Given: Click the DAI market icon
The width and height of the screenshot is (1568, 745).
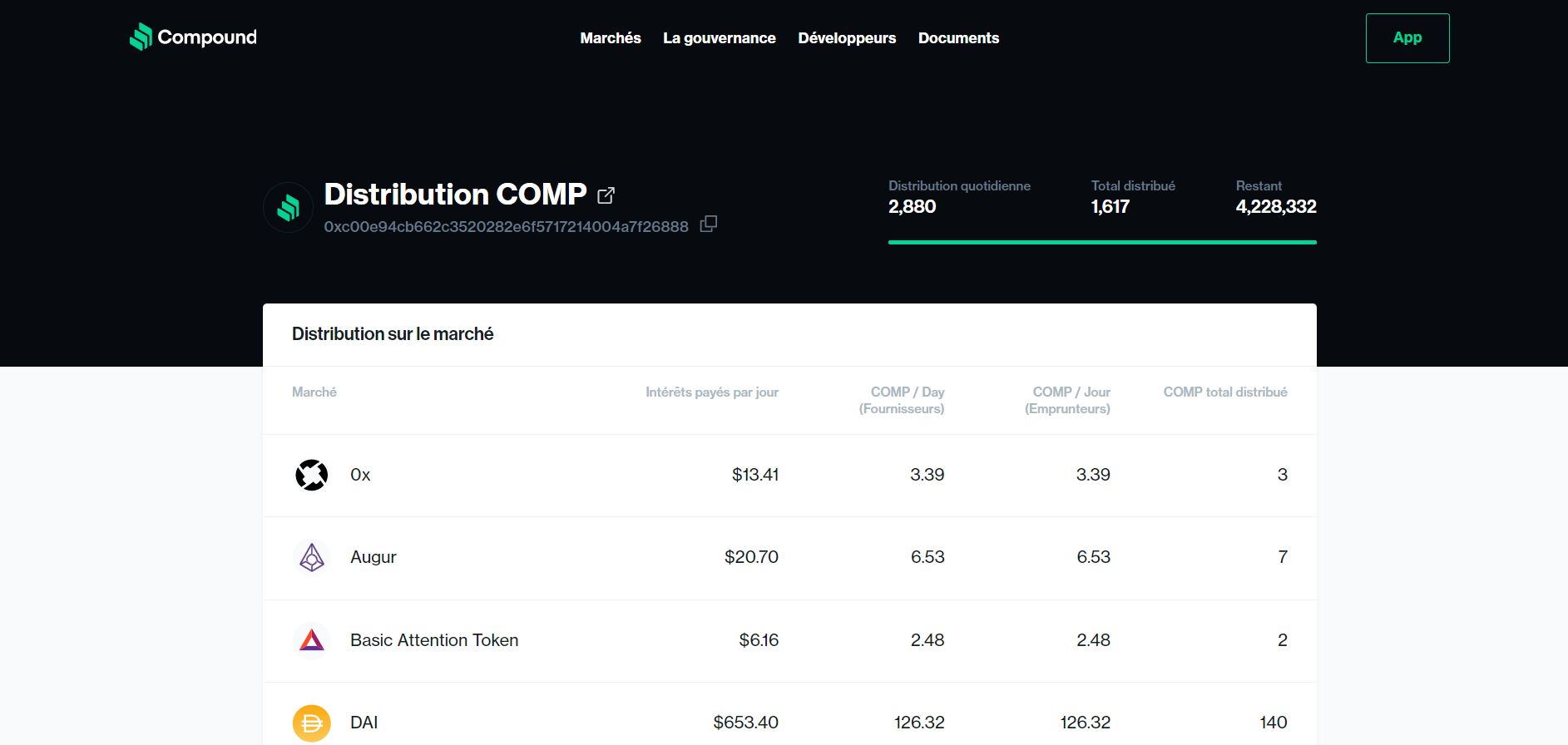Looking at the screenshot, I should [312, 723].
